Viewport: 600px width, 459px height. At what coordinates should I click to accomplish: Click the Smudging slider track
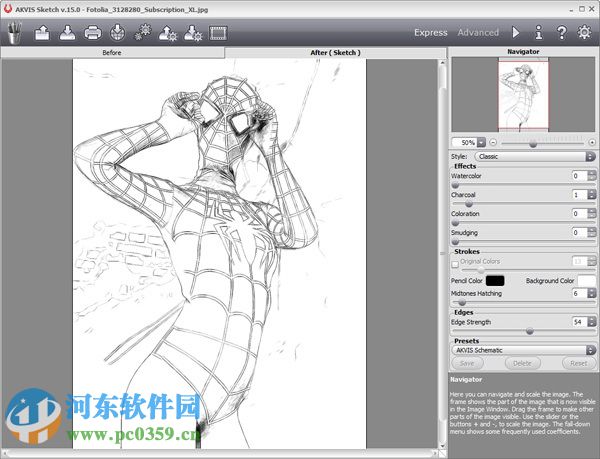pyautogui.click(x=523, y=241)
